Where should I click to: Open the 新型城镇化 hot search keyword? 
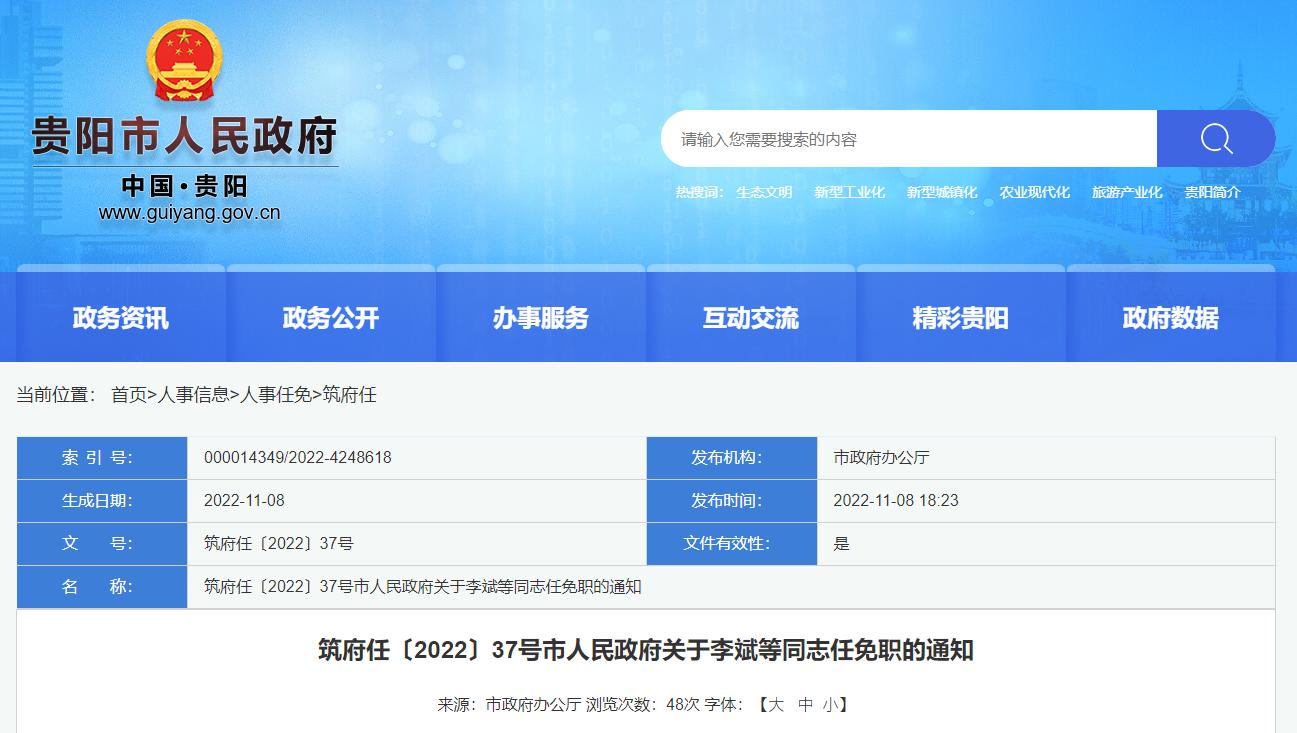942,191
